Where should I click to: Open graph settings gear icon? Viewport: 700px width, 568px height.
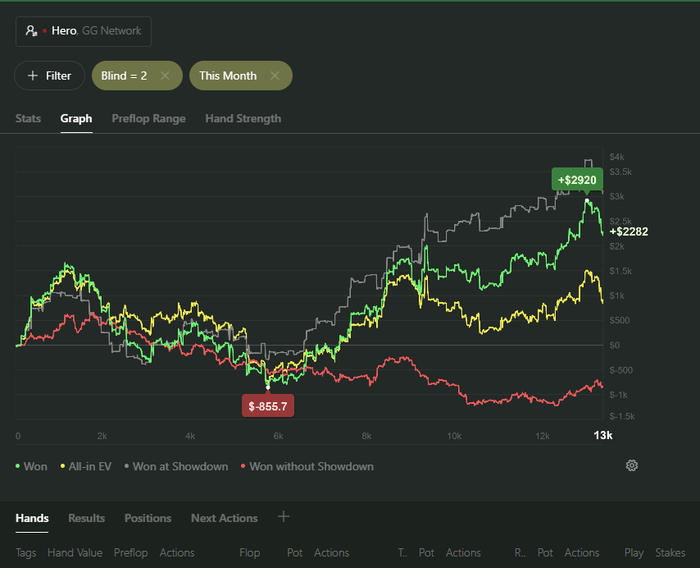coord(631,466)
